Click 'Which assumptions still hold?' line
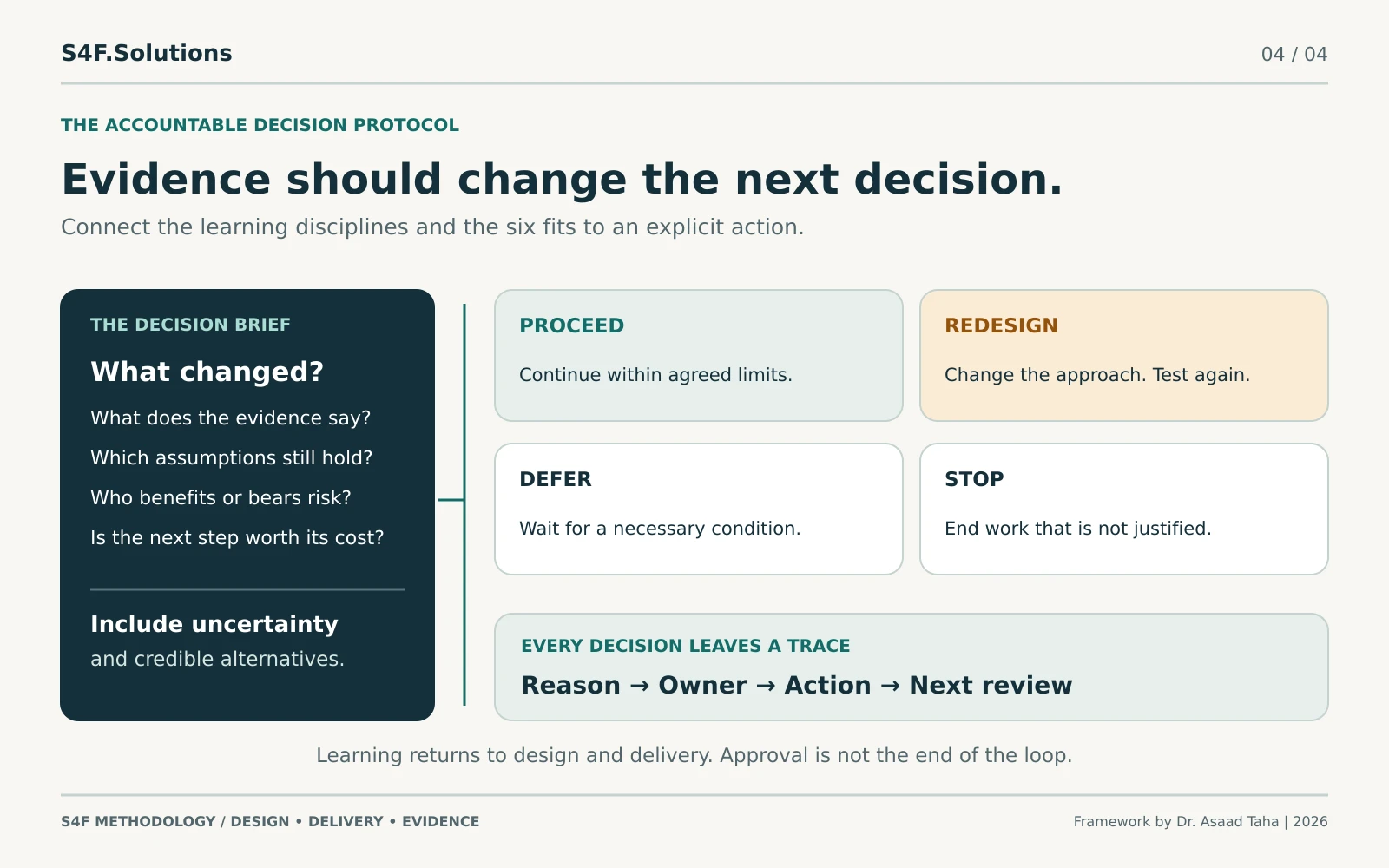 click(231, 457)
